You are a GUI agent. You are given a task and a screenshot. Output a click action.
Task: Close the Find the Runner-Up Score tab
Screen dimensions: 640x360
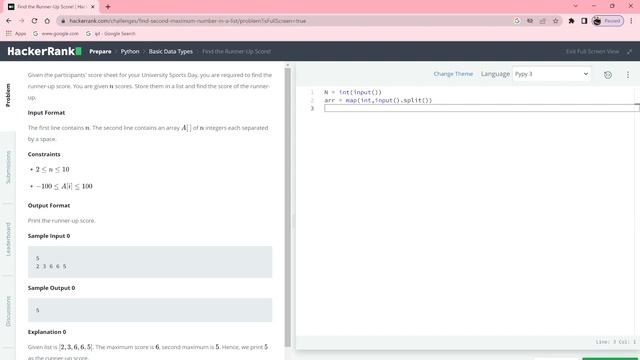click(x=93, y=7)
